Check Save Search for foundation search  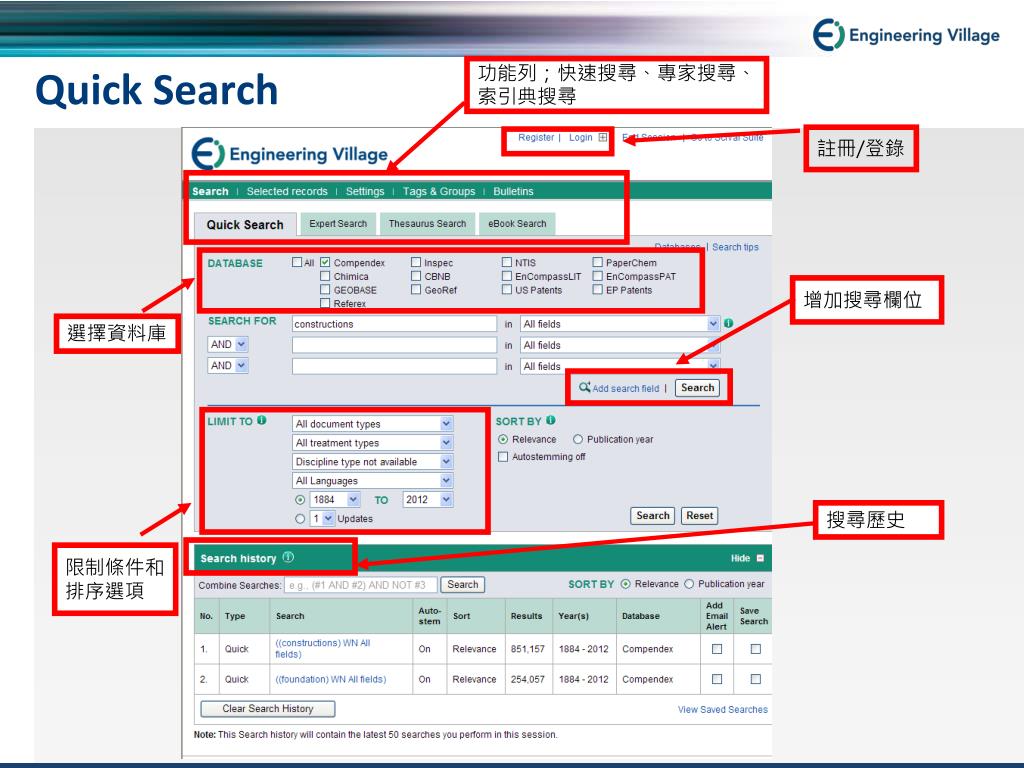756,679
